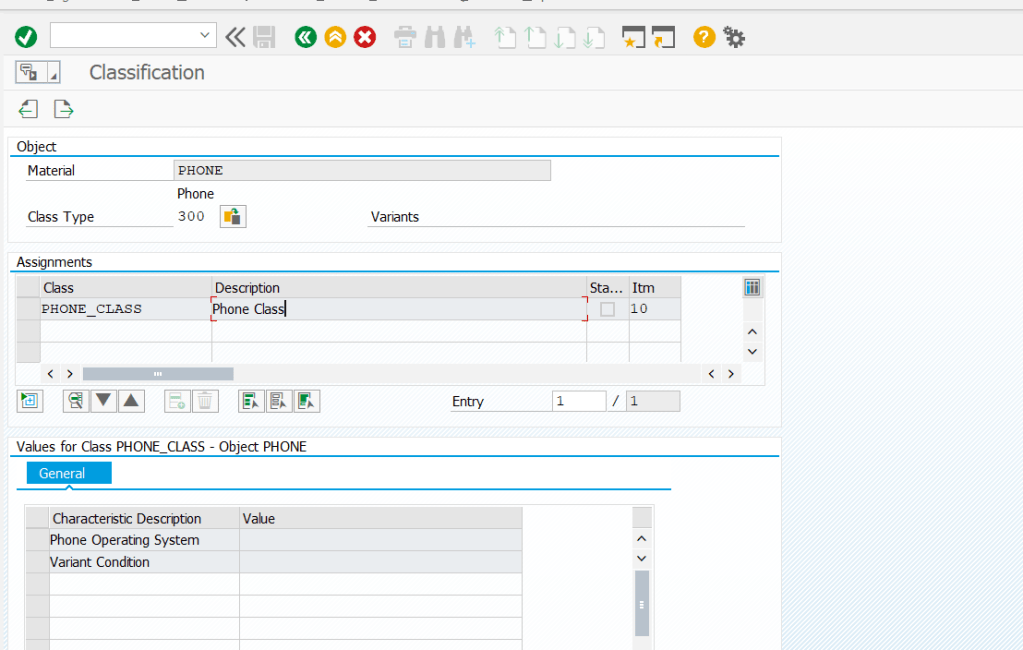
Task: Click the Exit arrow button below Classification title
Action: coord(62,109)
